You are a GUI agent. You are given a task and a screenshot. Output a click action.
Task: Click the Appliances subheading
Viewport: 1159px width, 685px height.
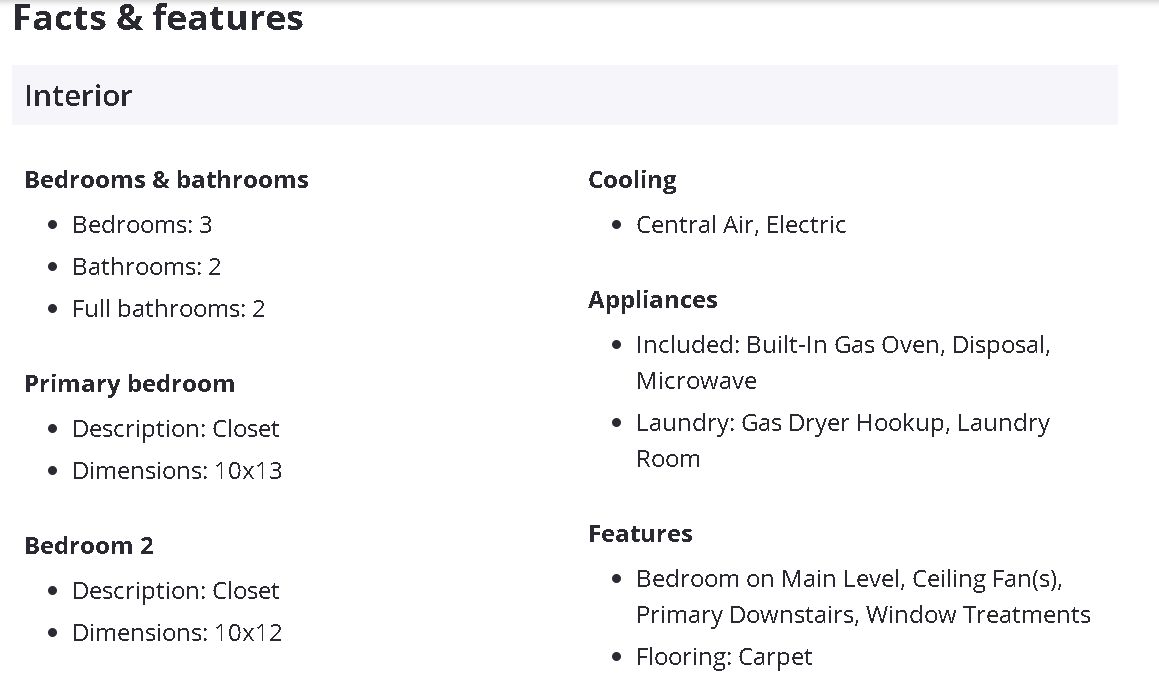pyautogui.click(x=652, y=300)
